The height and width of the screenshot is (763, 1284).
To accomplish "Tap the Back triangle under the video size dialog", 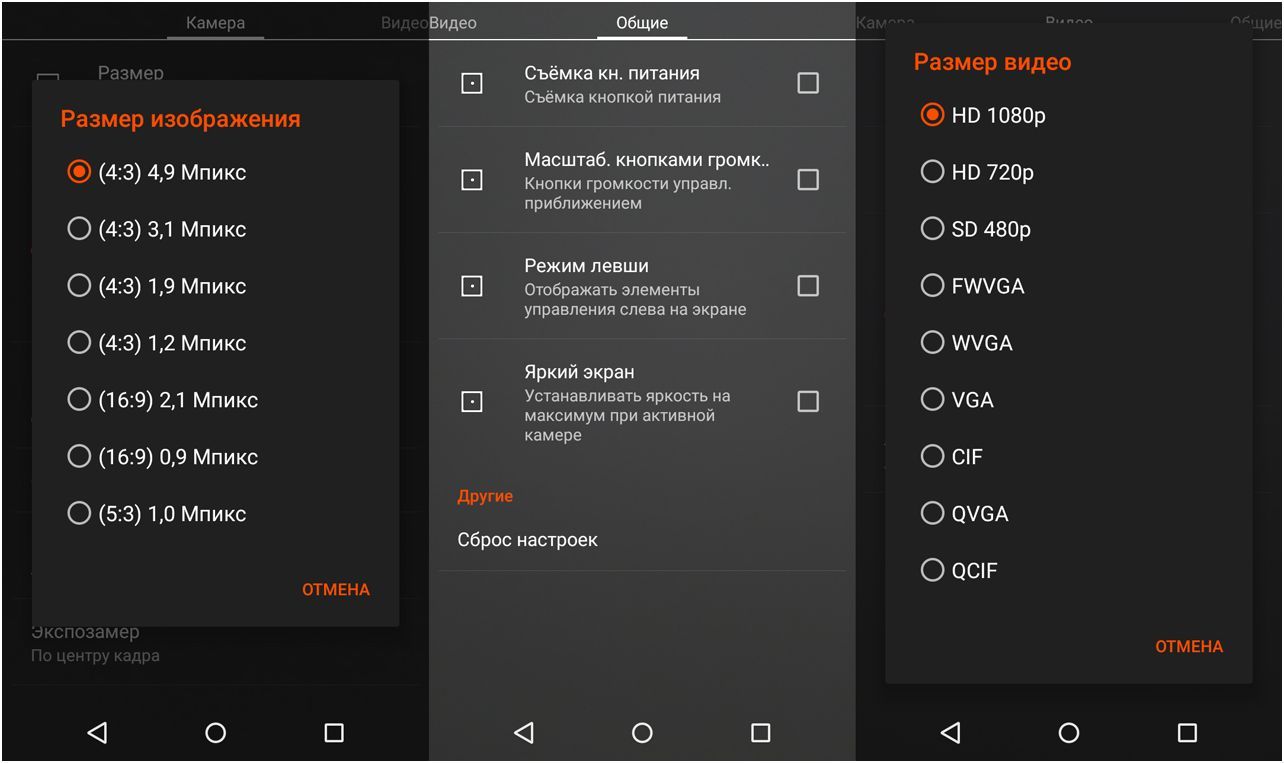I will coord(950,733).
